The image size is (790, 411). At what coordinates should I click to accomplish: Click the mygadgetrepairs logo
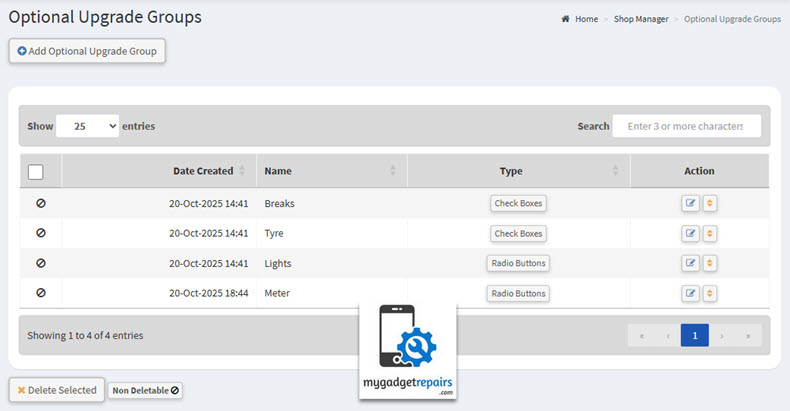coord(408,352)
